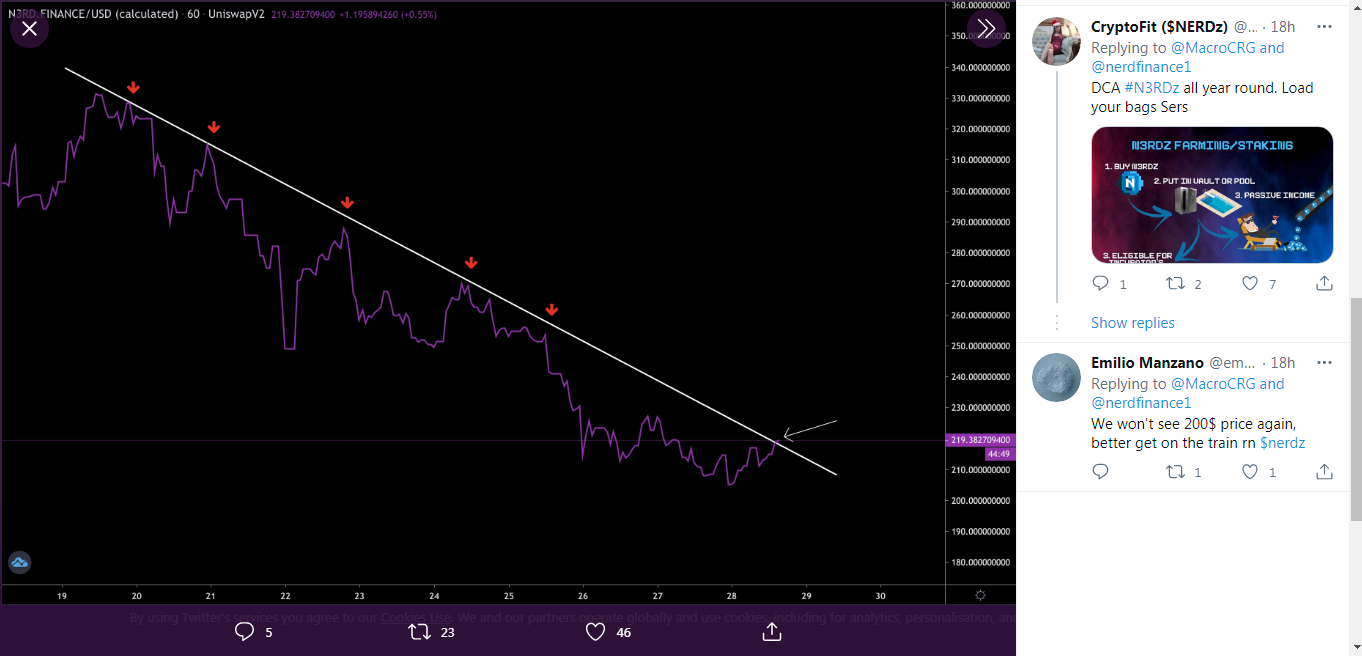Share the main tweet via the share icon
Screen dimensions: 1362x656
click(x=771, y=632)
